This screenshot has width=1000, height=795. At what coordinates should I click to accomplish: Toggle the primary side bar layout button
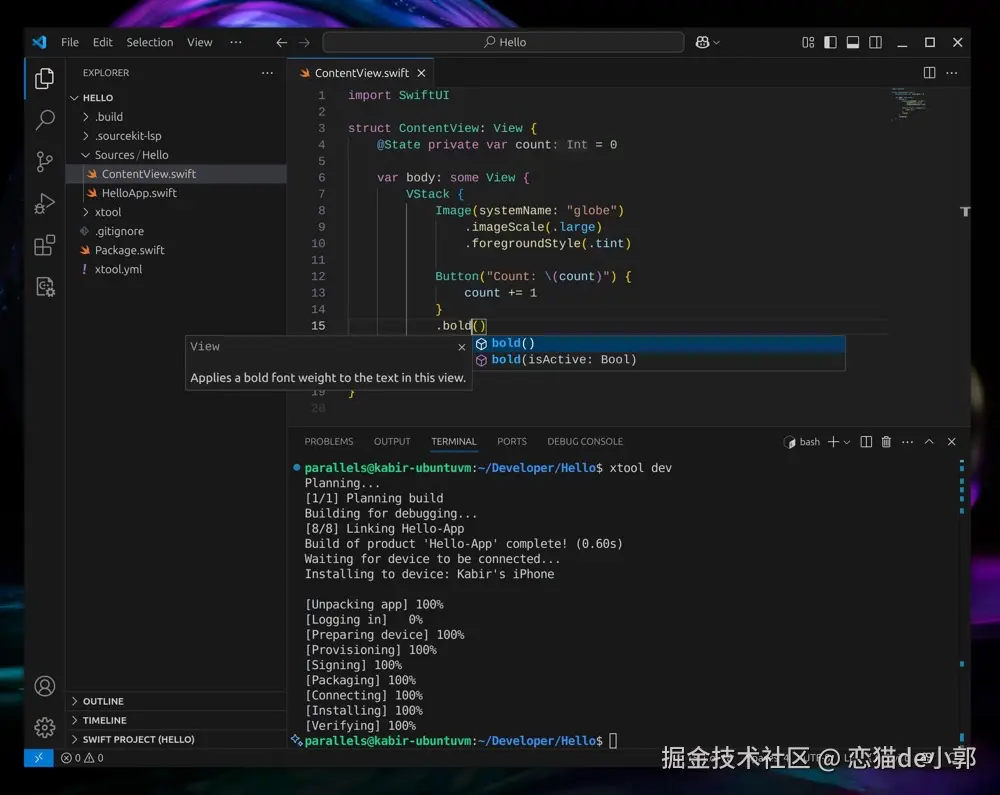coord(830,42)
